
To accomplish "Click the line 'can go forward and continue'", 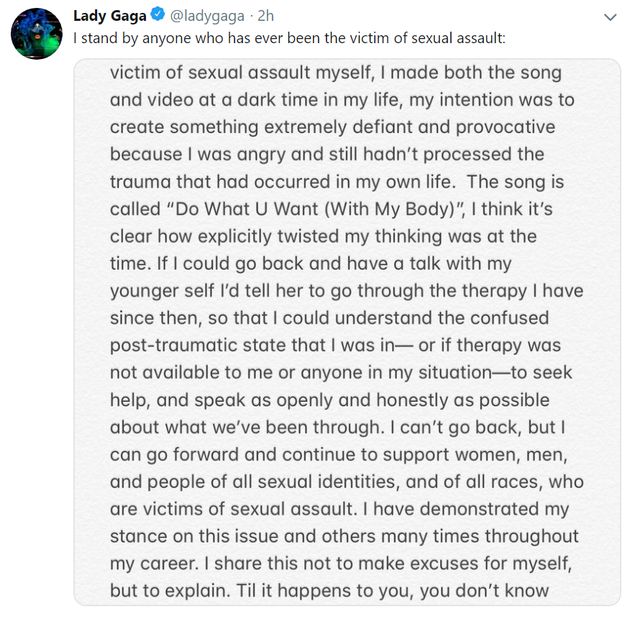I will coord(339,455).
